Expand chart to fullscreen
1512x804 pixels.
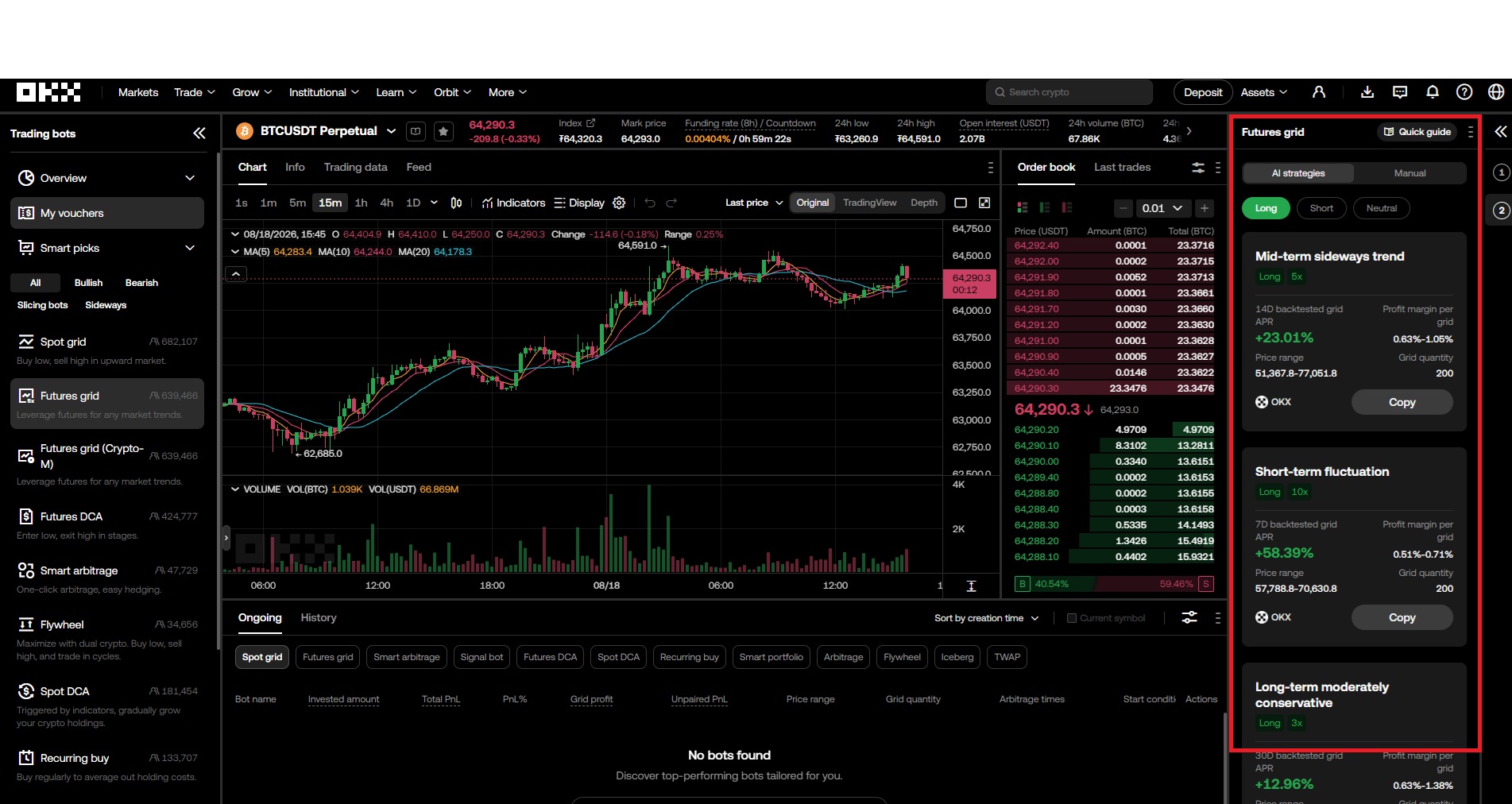coord(984,203)
